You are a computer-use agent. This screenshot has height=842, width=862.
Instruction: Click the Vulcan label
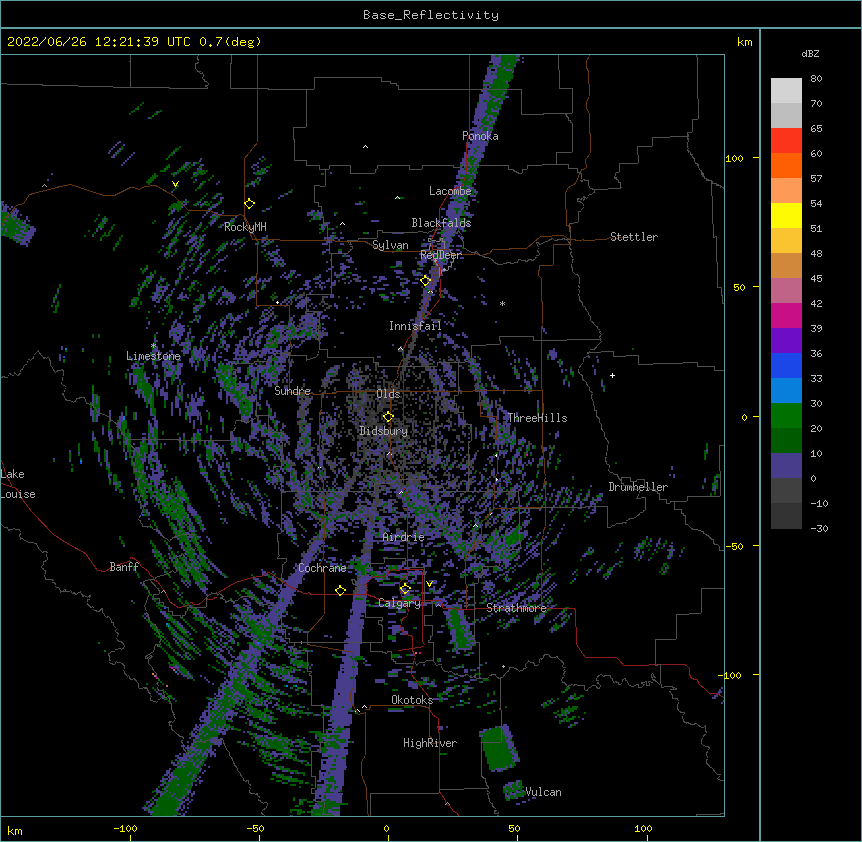[x=543, y=792]
